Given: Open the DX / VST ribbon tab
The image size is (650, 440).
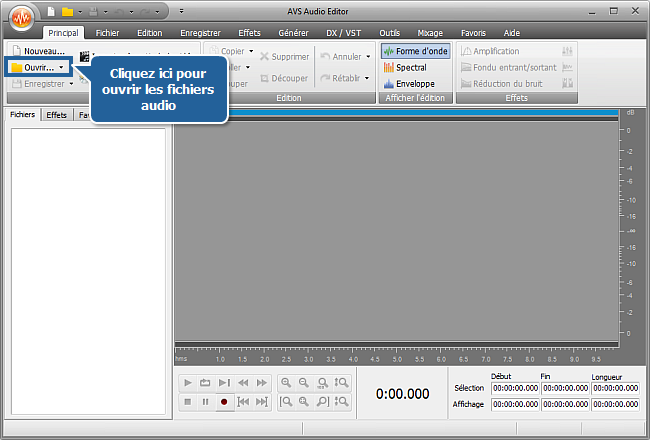Looking at the screenshot, I should click(343, 33).
